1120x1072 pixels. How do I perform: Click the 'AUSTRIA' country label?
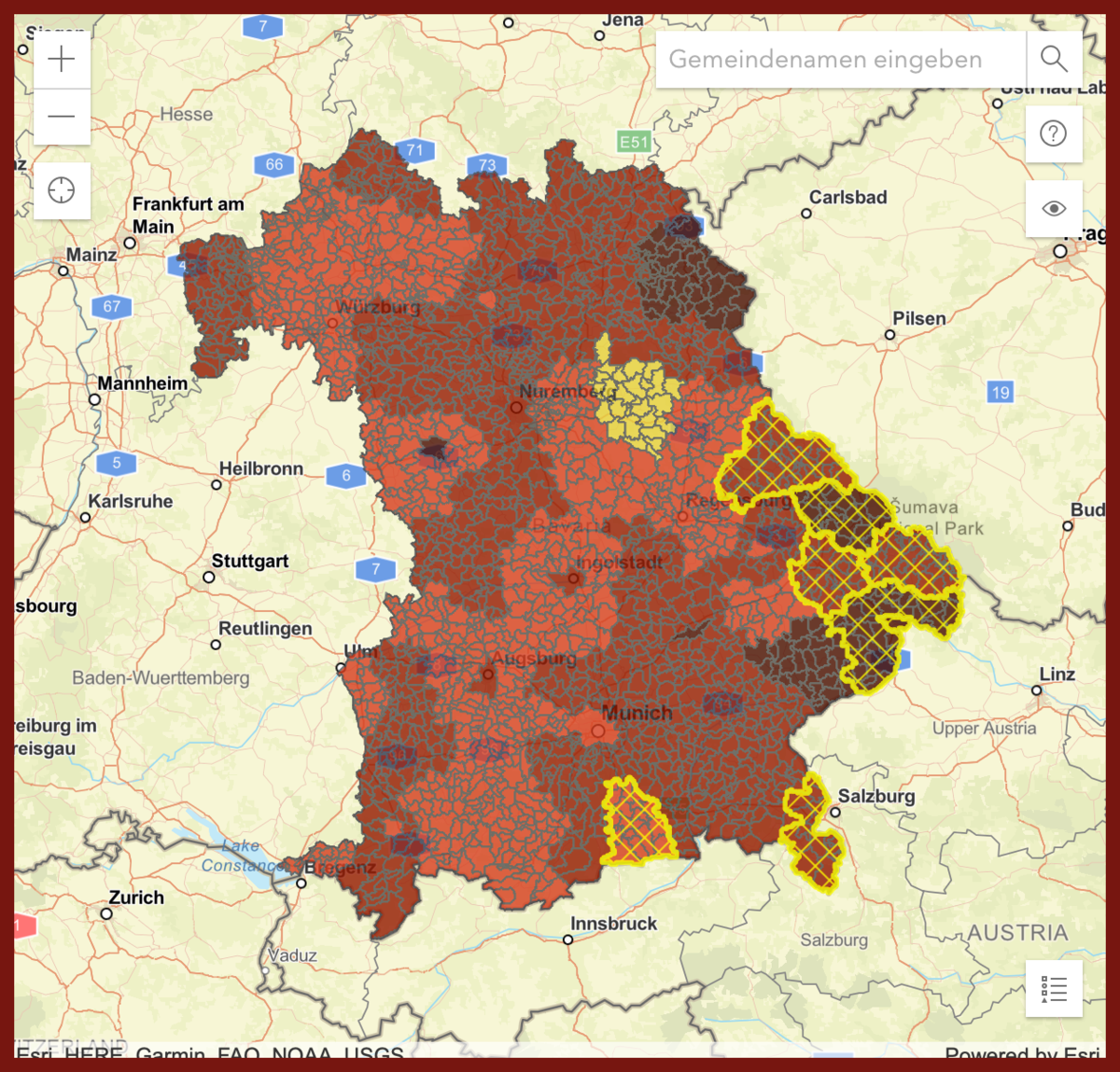[x=1017, y=933]
